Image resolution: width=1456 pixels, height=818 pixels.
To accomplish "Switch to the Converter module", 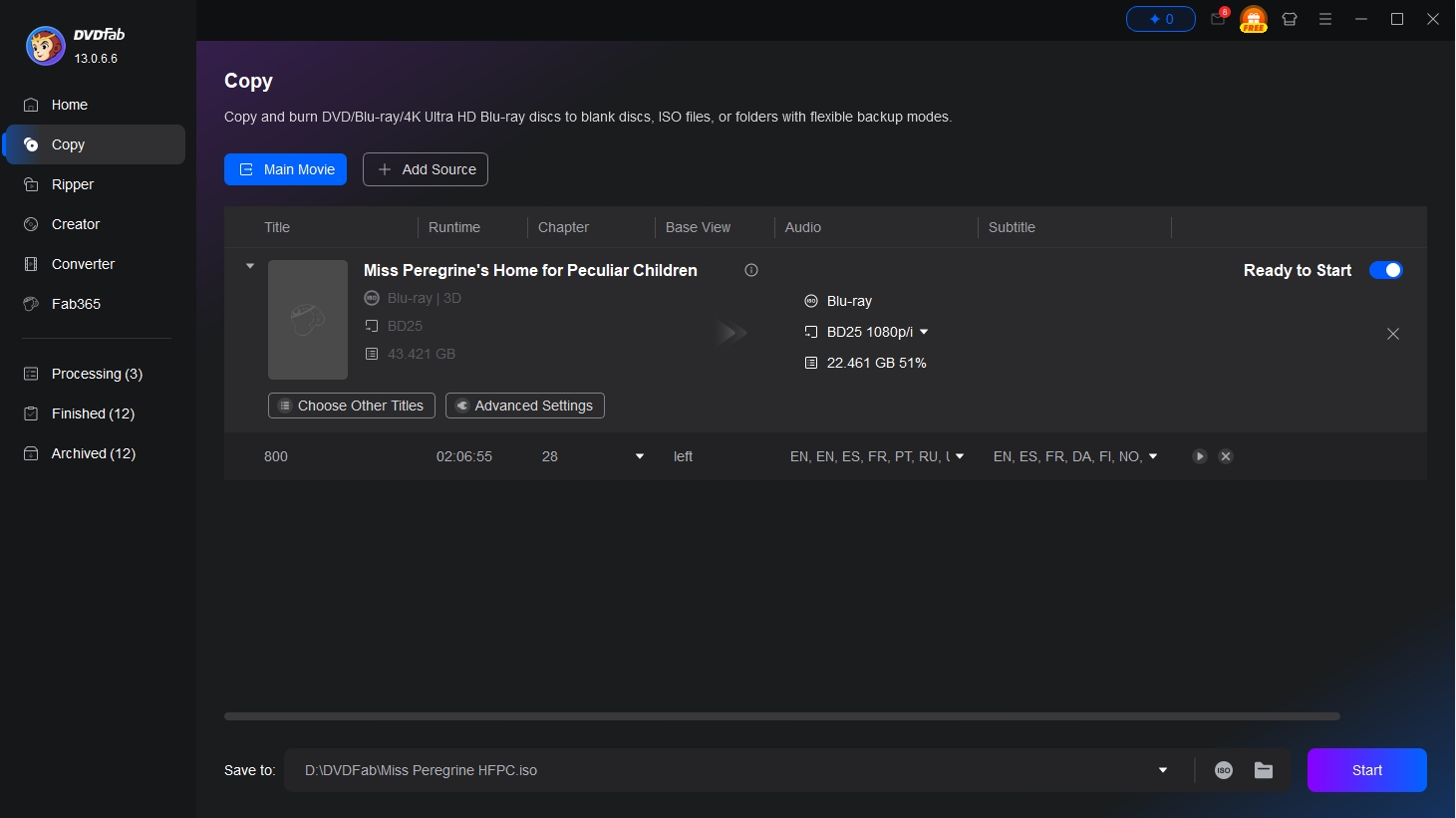I will point(94,264).
